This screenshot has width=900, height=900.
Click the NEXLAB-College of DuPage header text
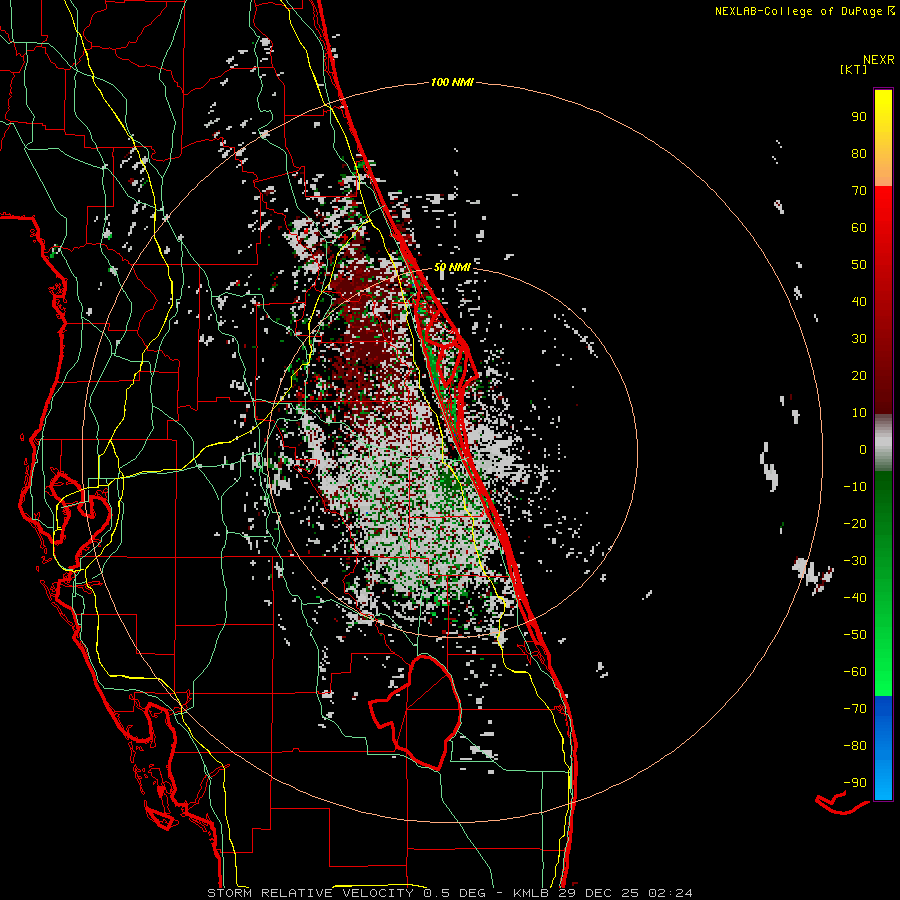point(804,11)
